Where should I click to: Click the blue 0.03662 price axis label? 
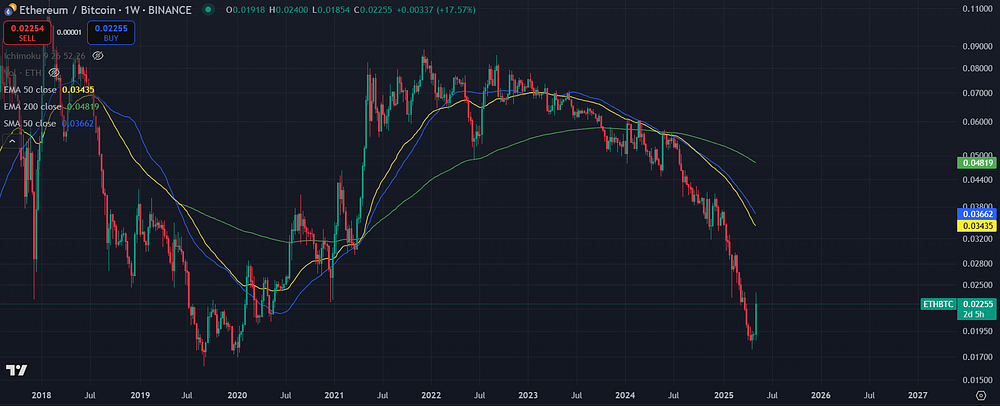coord(977,214)
